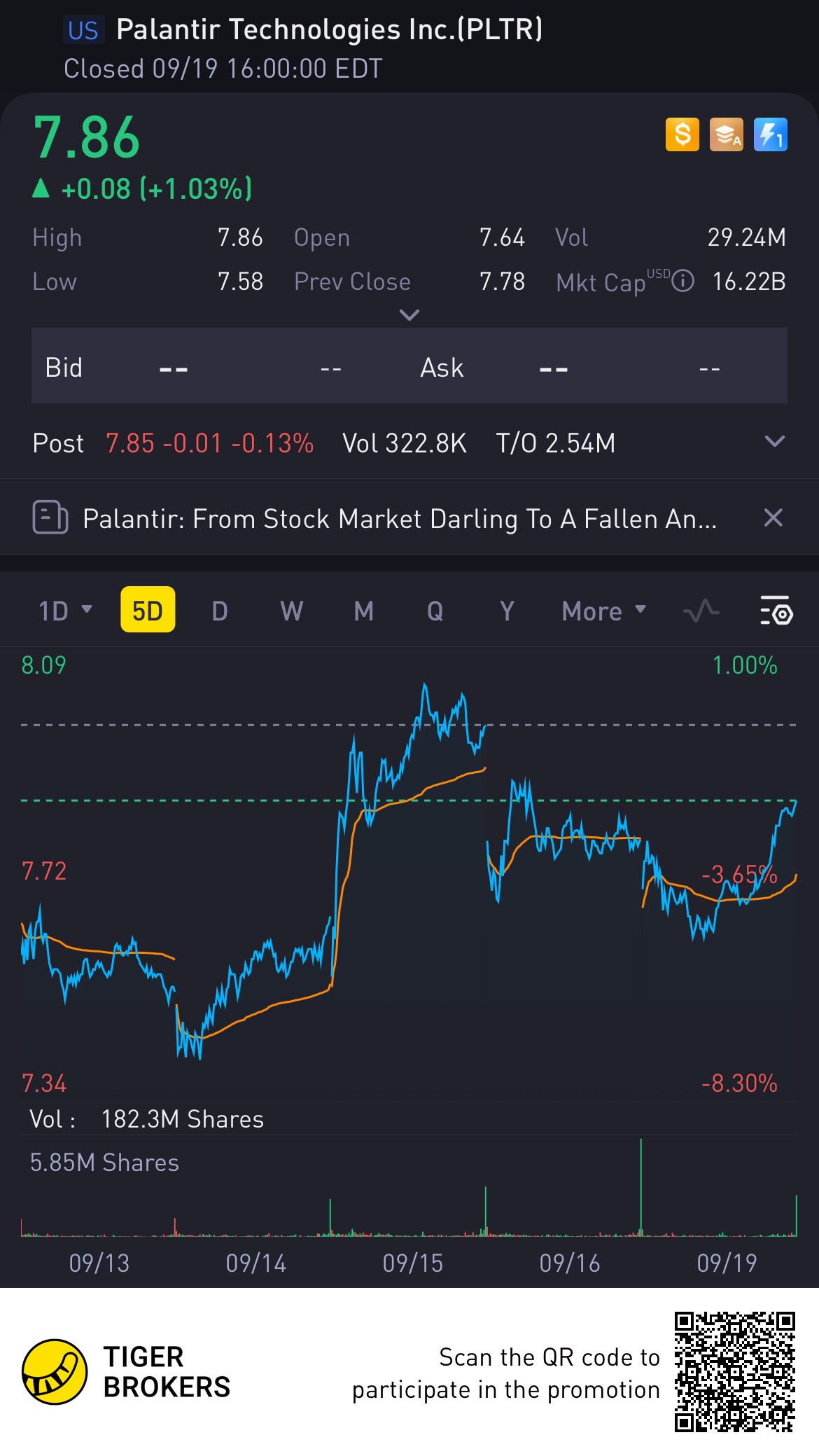Dismiss the Palantir news headline banner
This screenshot has width=819, height=1456.
click(x=773, y=518)
